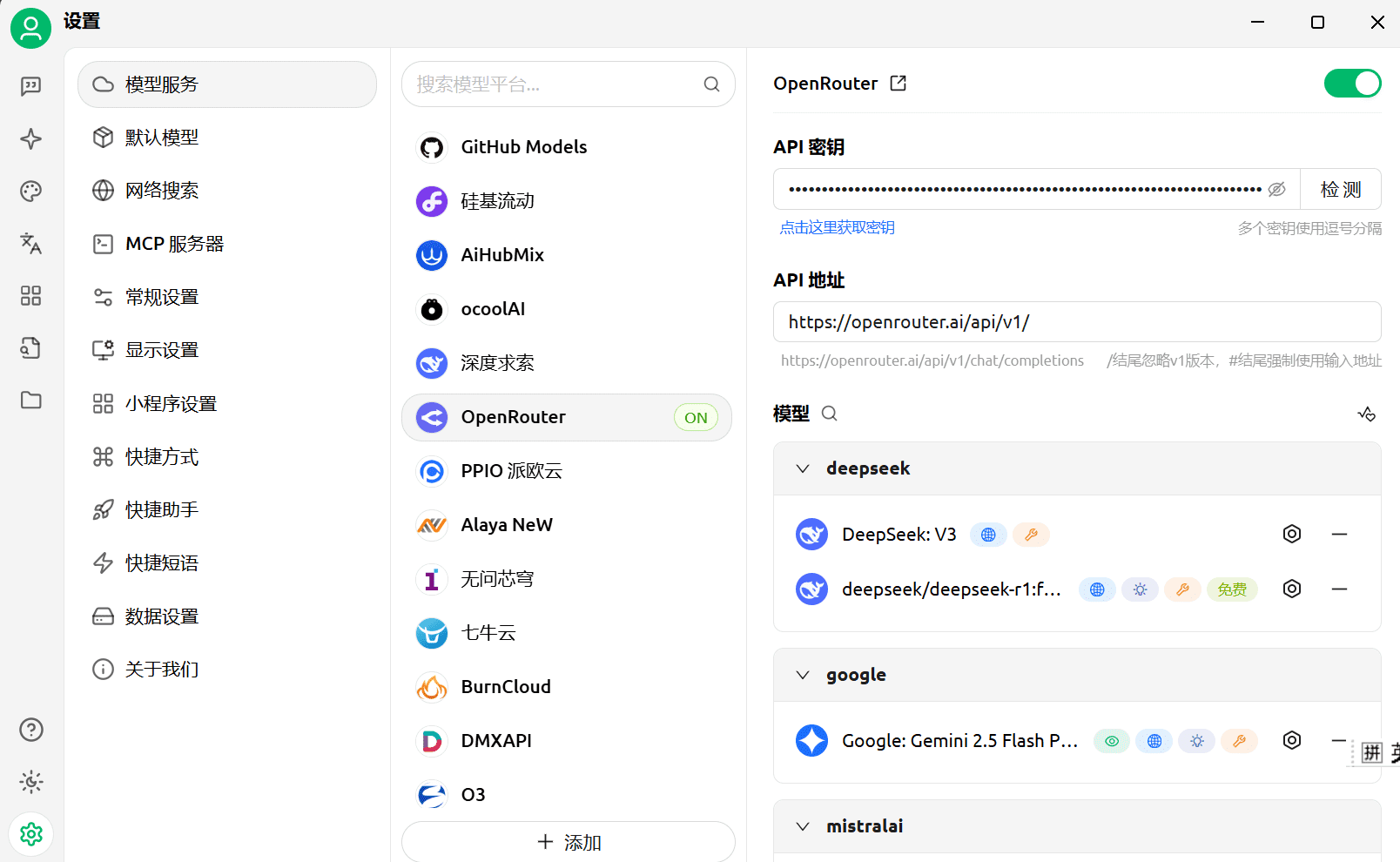
Task: Click the API 地址 input field
Action: pos(1076,322)
